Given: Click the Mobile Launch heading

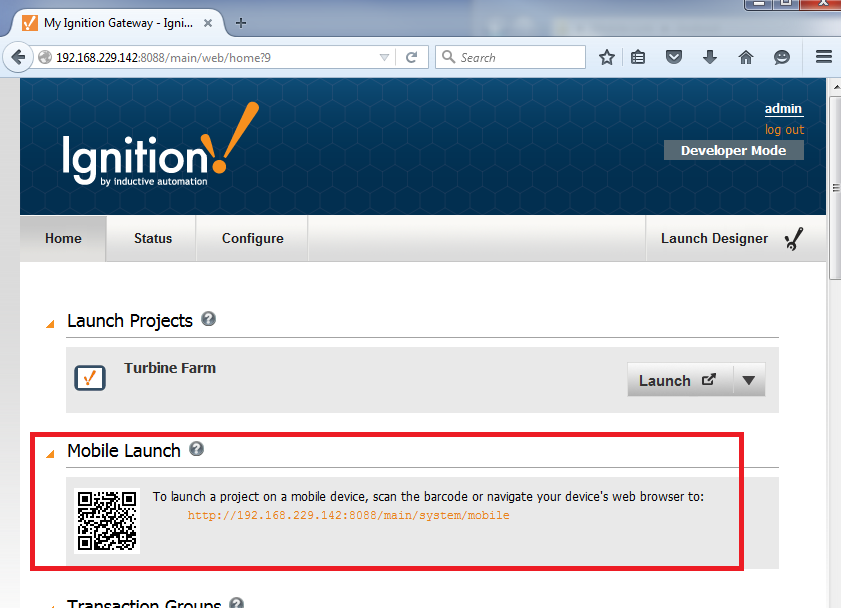Looking at the screenshot, I should pyautogui.click(x=124, y=450).
